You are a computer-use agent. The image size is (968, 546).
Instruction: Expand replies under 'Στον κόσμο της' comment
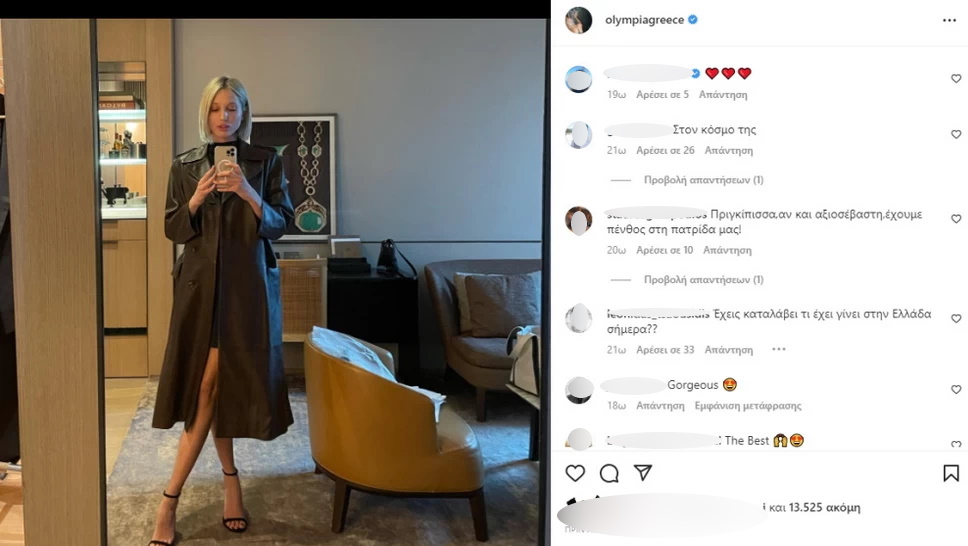point(703,180)
